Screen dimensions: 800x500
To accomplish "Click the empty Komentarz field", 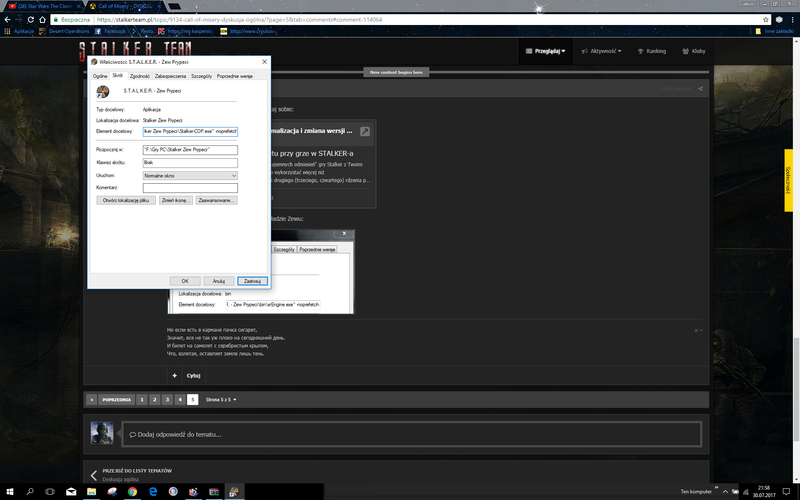I will coord(190,188).
